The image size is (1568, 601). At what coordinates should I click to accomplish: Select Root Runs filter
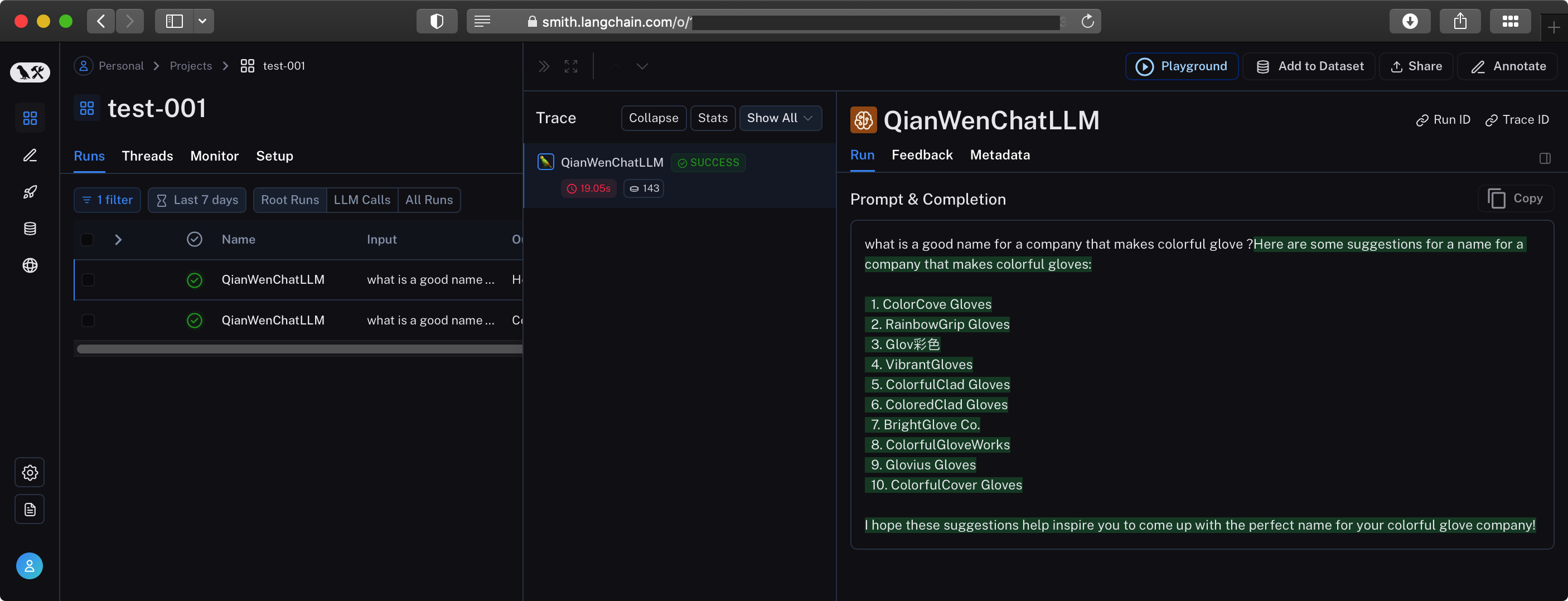coord(290,200)
